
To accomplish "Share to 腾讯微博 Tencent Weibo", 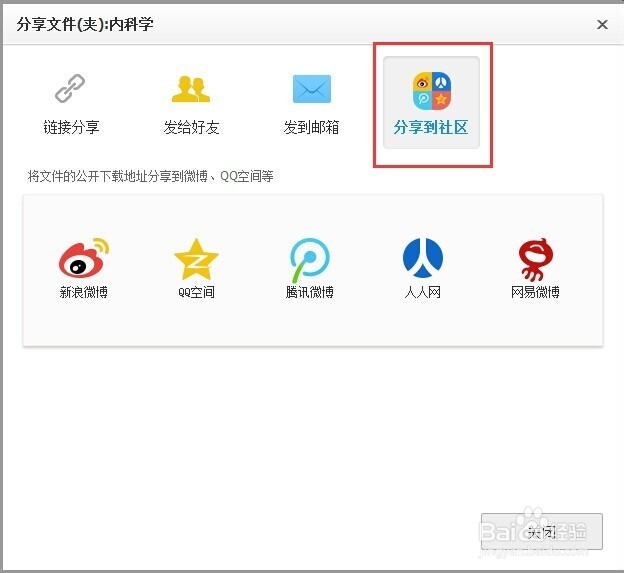I will point(310,268).
